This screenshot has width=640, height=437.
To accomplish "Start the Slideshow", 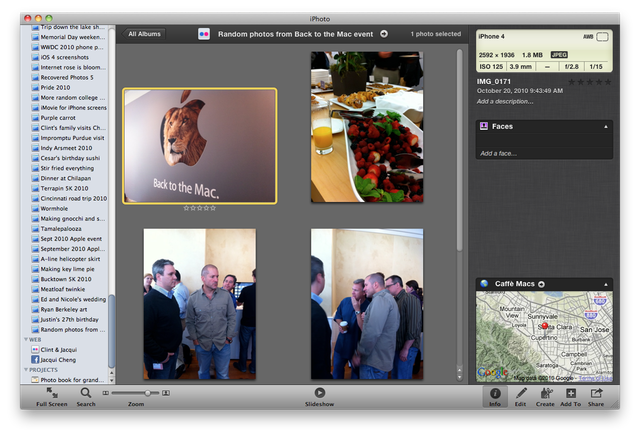I will (x=320, y=397).
